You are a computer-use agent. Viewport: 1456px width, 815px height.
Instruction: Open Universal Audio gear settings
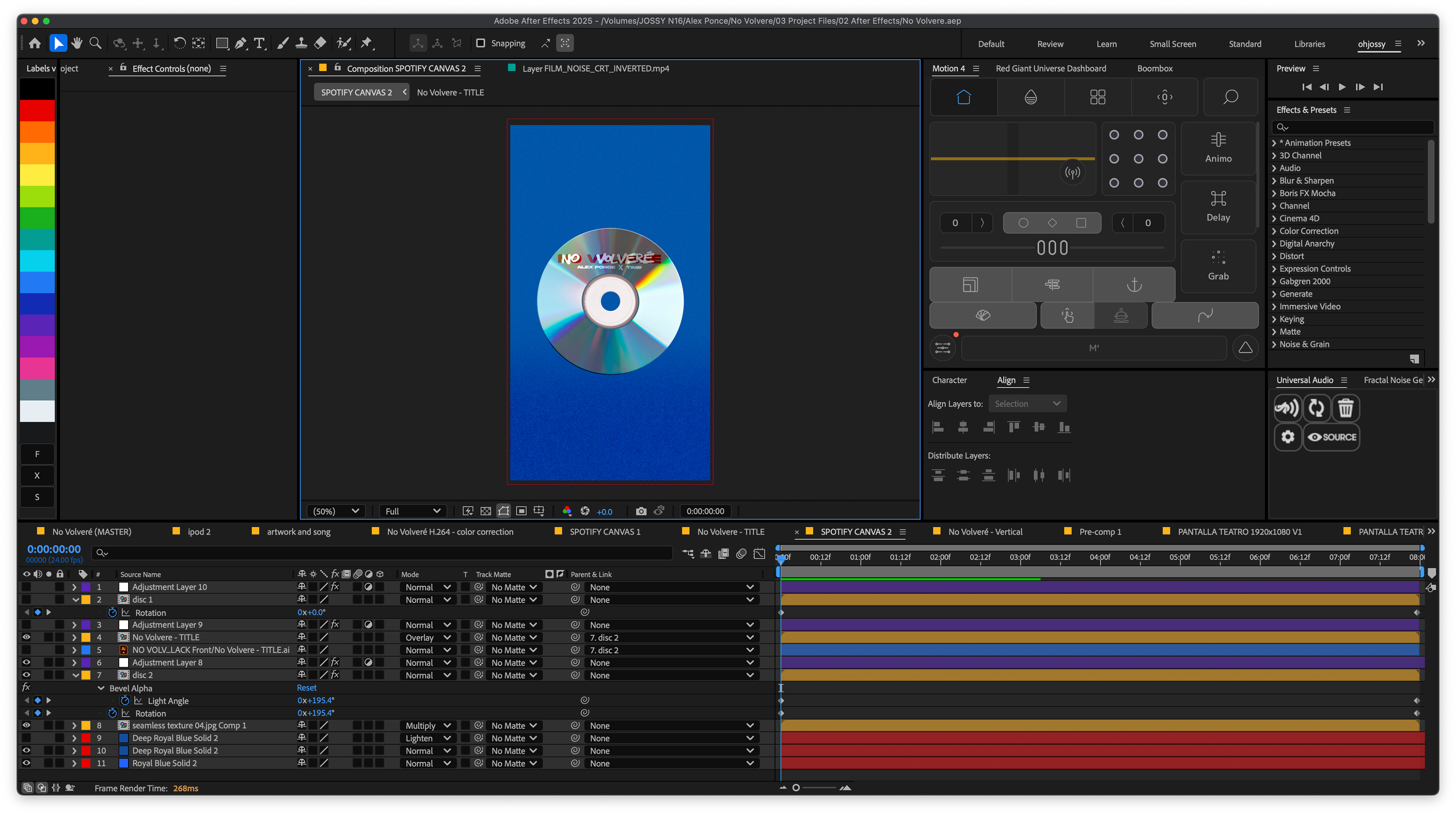pyautogui.click(x=1288, y=437)
